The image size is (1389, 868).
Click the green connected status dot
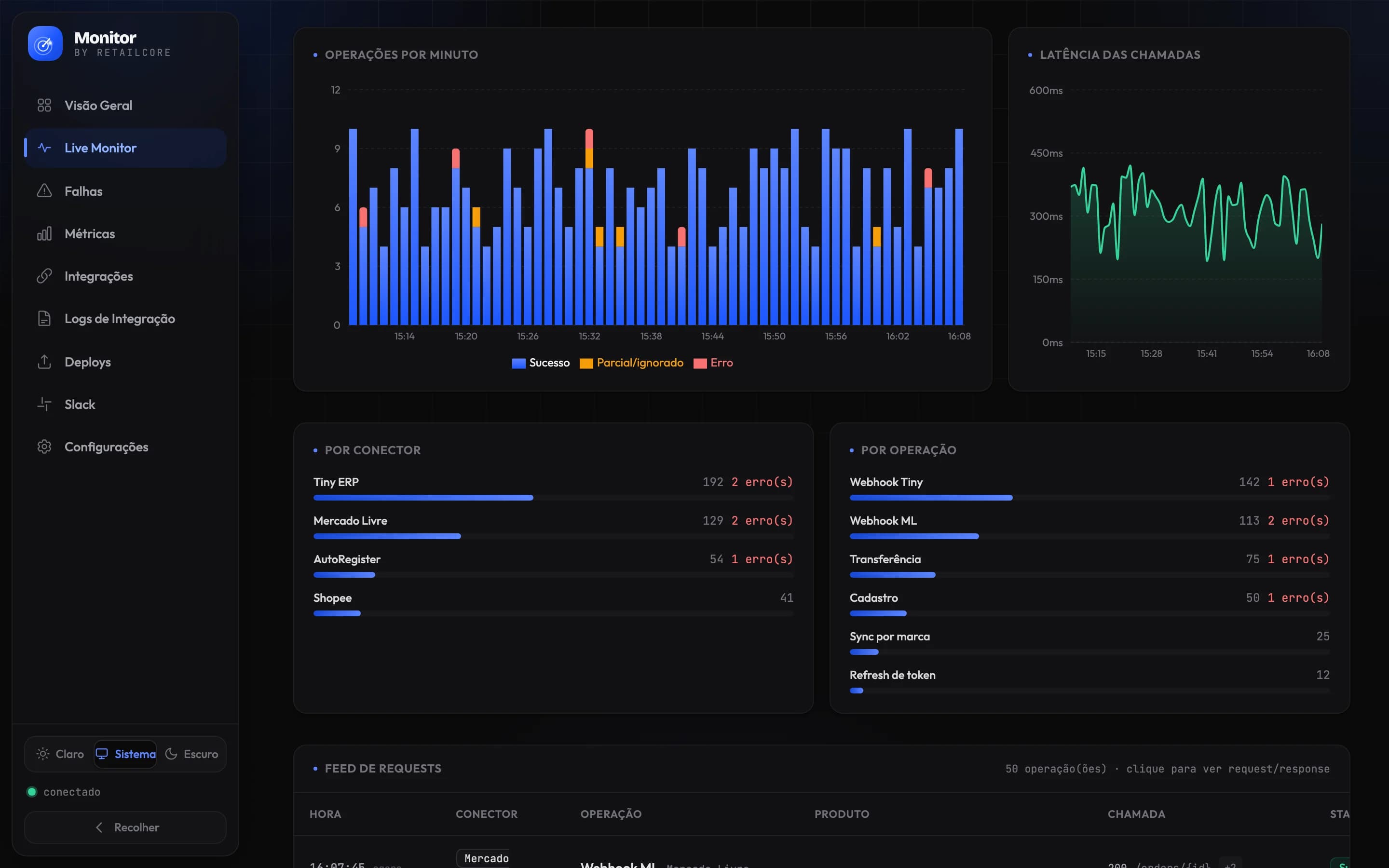(31, 792)
